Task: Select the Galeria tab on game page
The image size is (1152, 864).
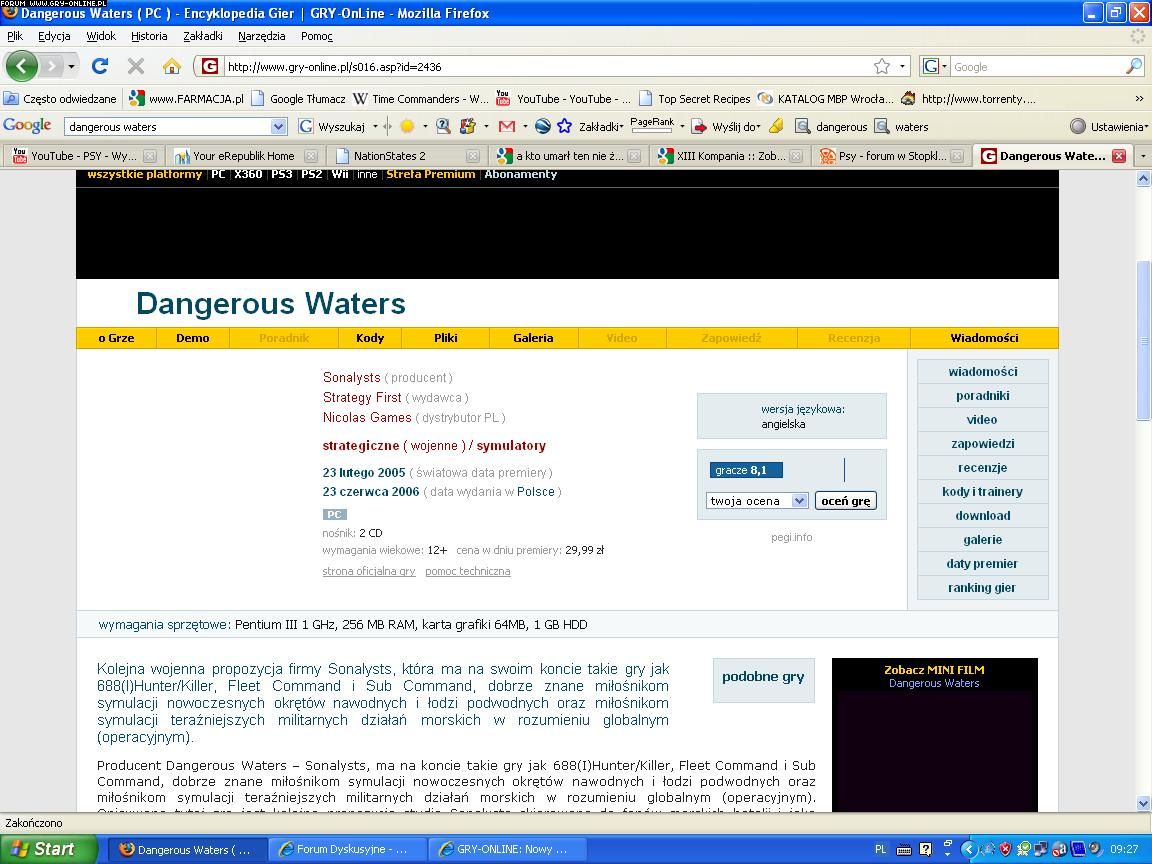Action: coord(533,338)
